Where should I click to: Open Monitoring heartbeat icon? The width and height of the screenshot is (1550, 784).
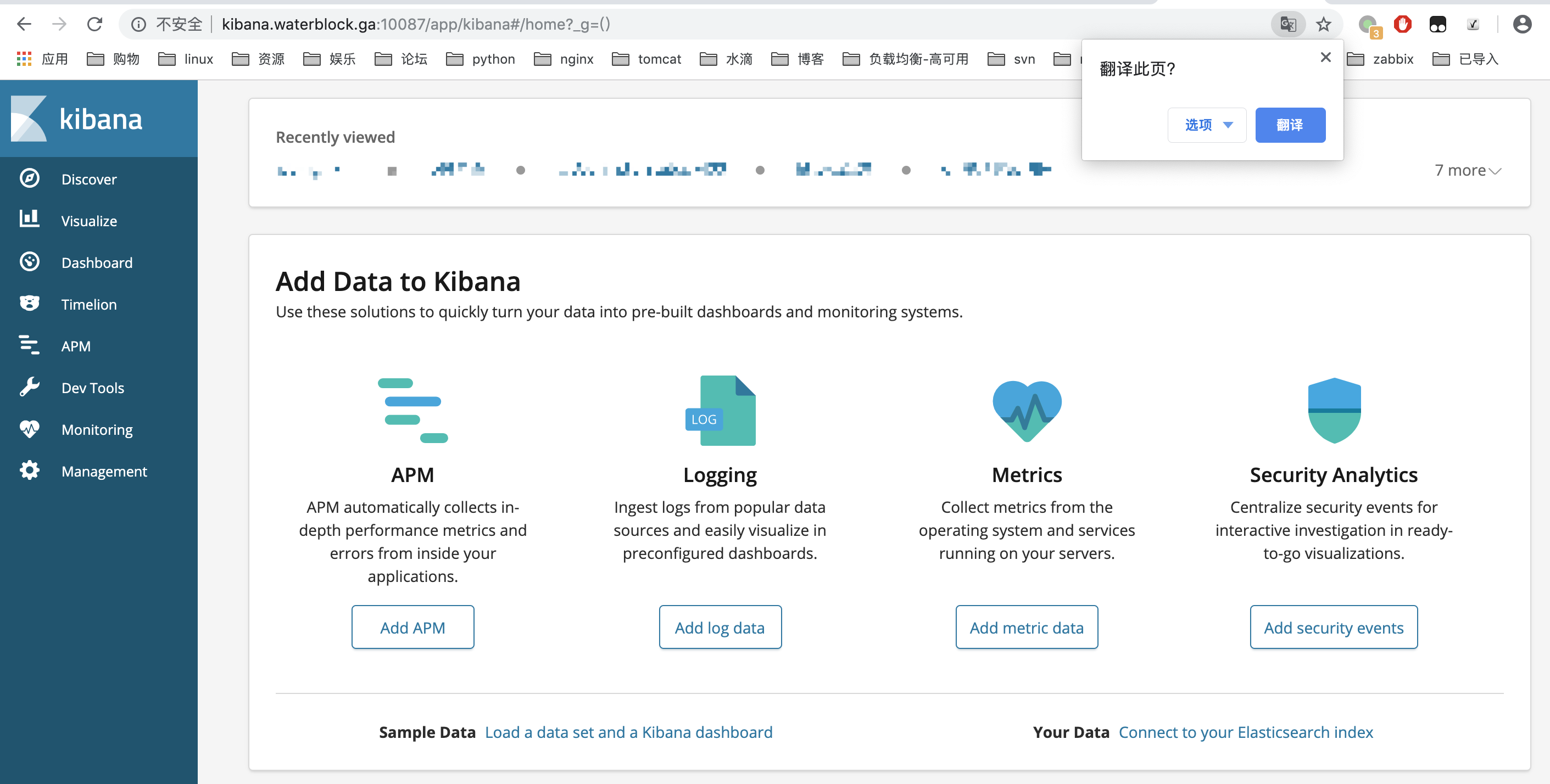(29, 429)
